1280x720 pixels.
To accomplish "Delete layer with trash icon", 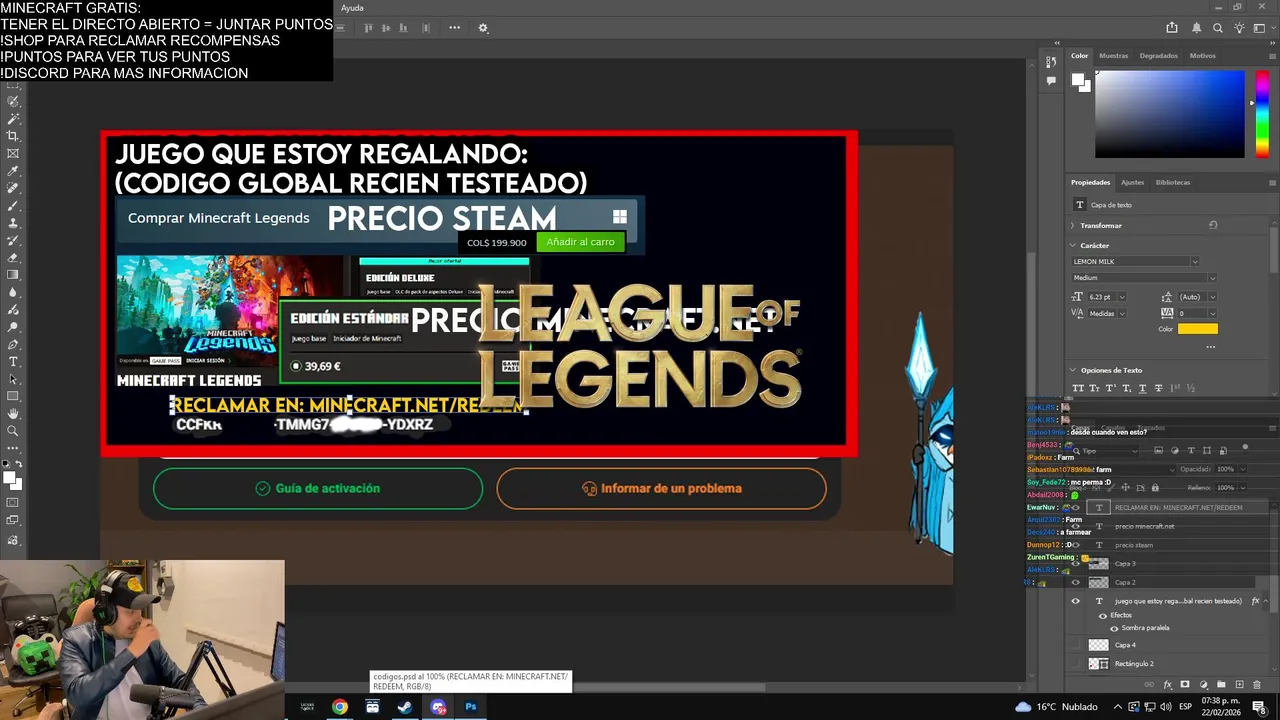I will tap(1257, 685).
